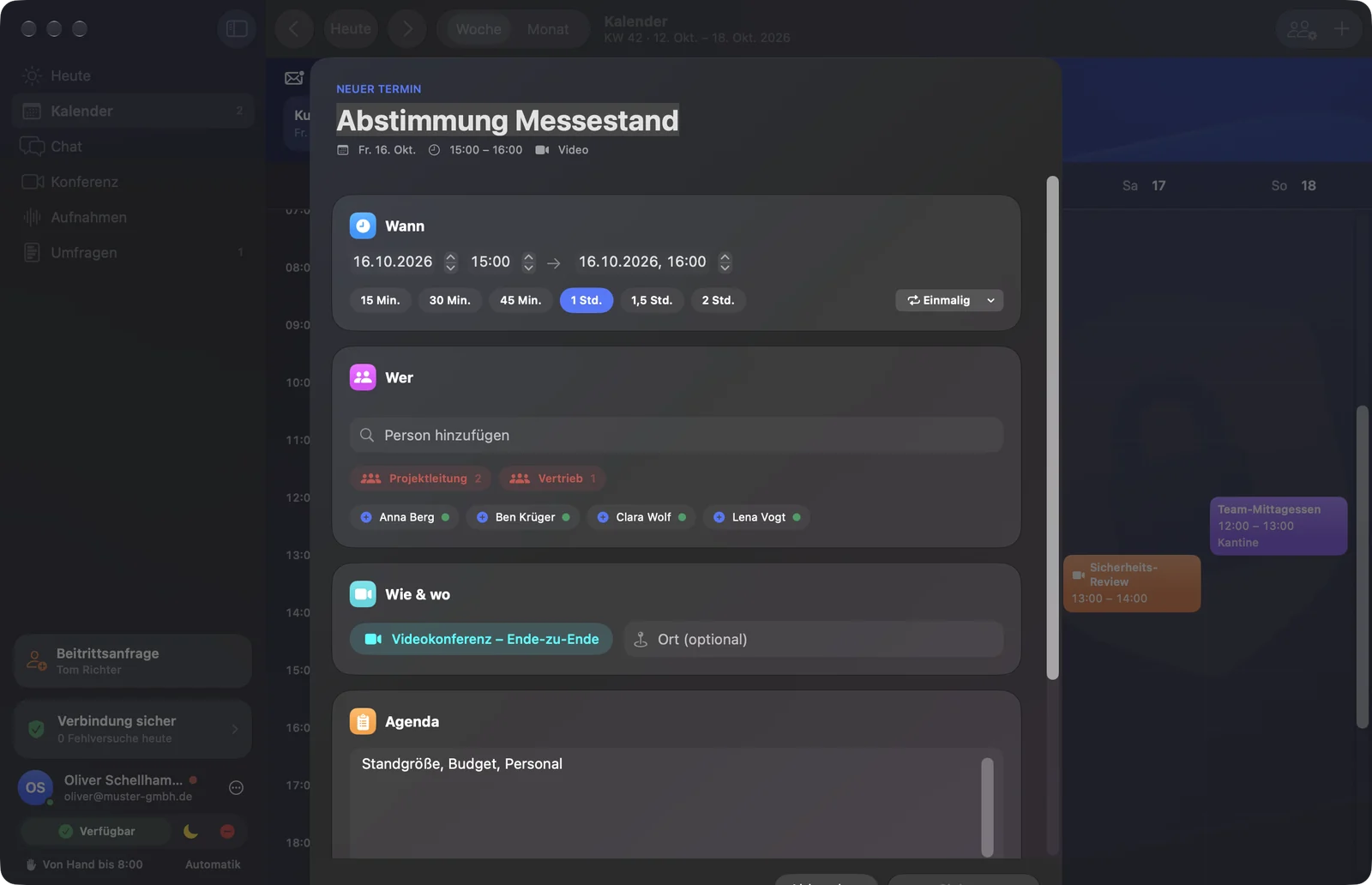Adjust the 15:00 start time stepper
Image resolution: width=1372 pixels, height=885 pixels.
[x=529, y=262]
